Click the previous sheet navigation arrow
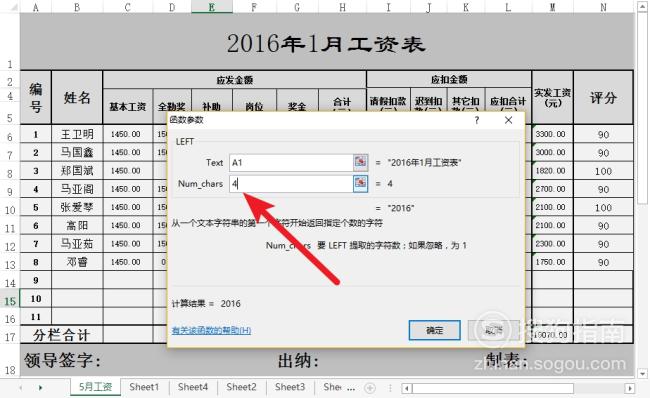 [x=21, y=388]
